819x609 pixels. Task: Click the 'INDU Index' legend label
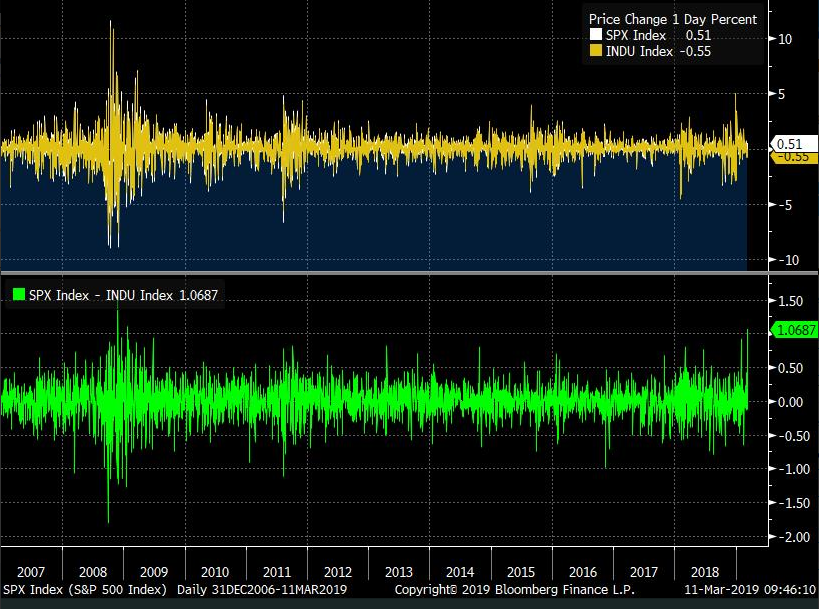pyautogui.click(x=639, y=51)
